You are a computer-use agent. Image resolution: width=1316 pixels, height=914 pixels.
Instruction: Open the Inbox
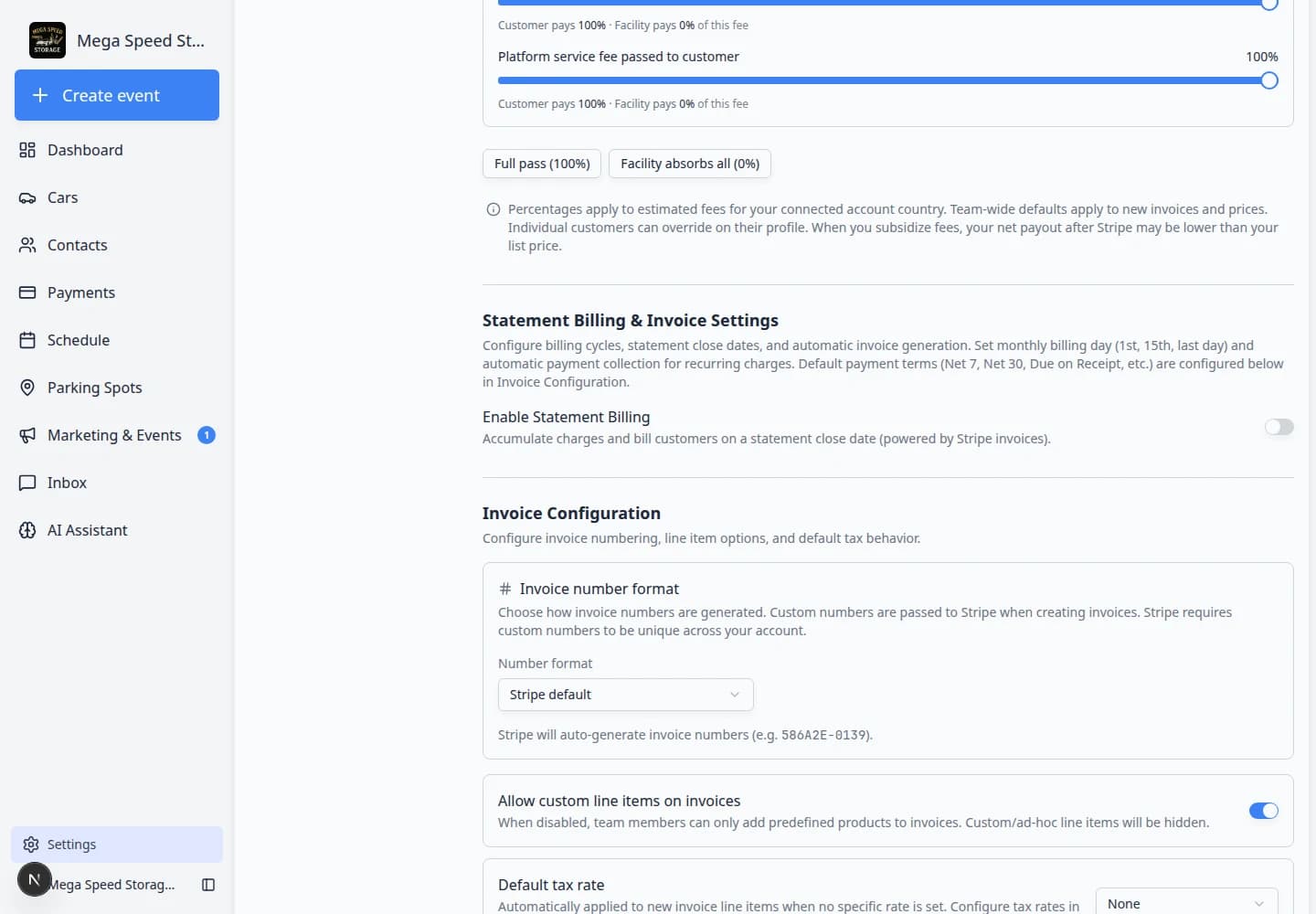117,483
